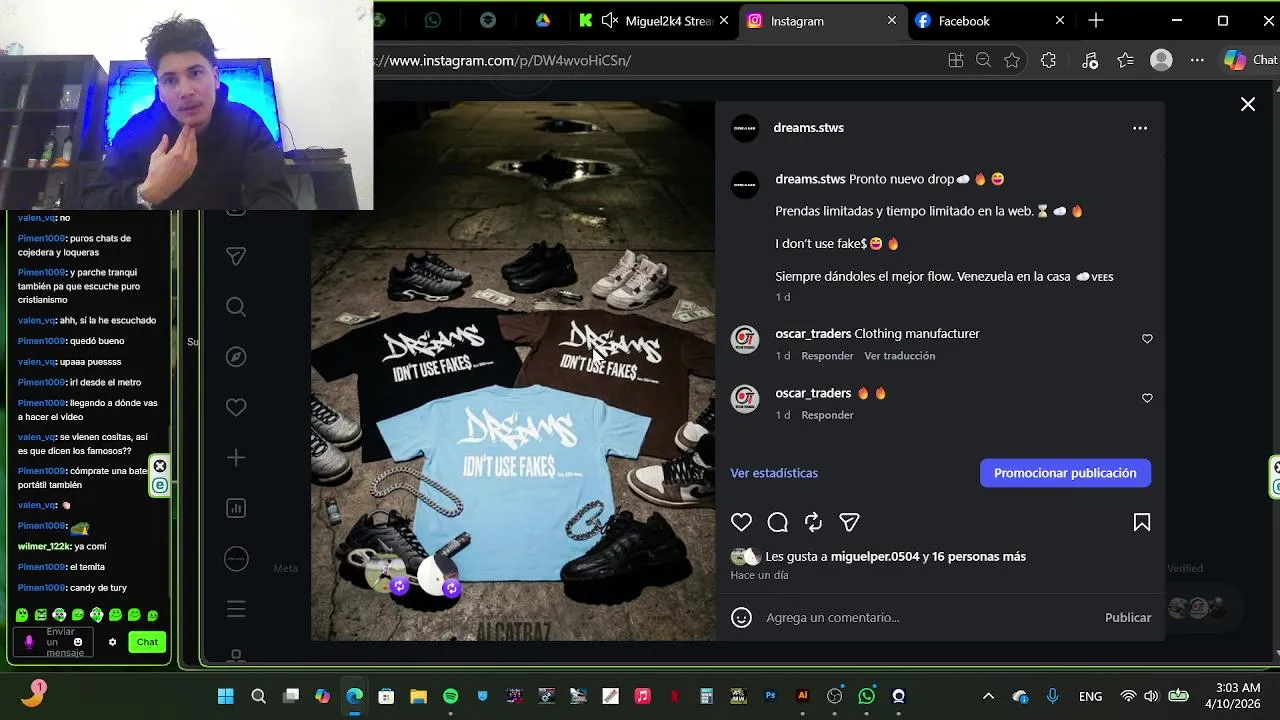Viewport: 1280px width, 720px height.
Task: Open the Google Drive pinned tab
Action: pos(542,21)
